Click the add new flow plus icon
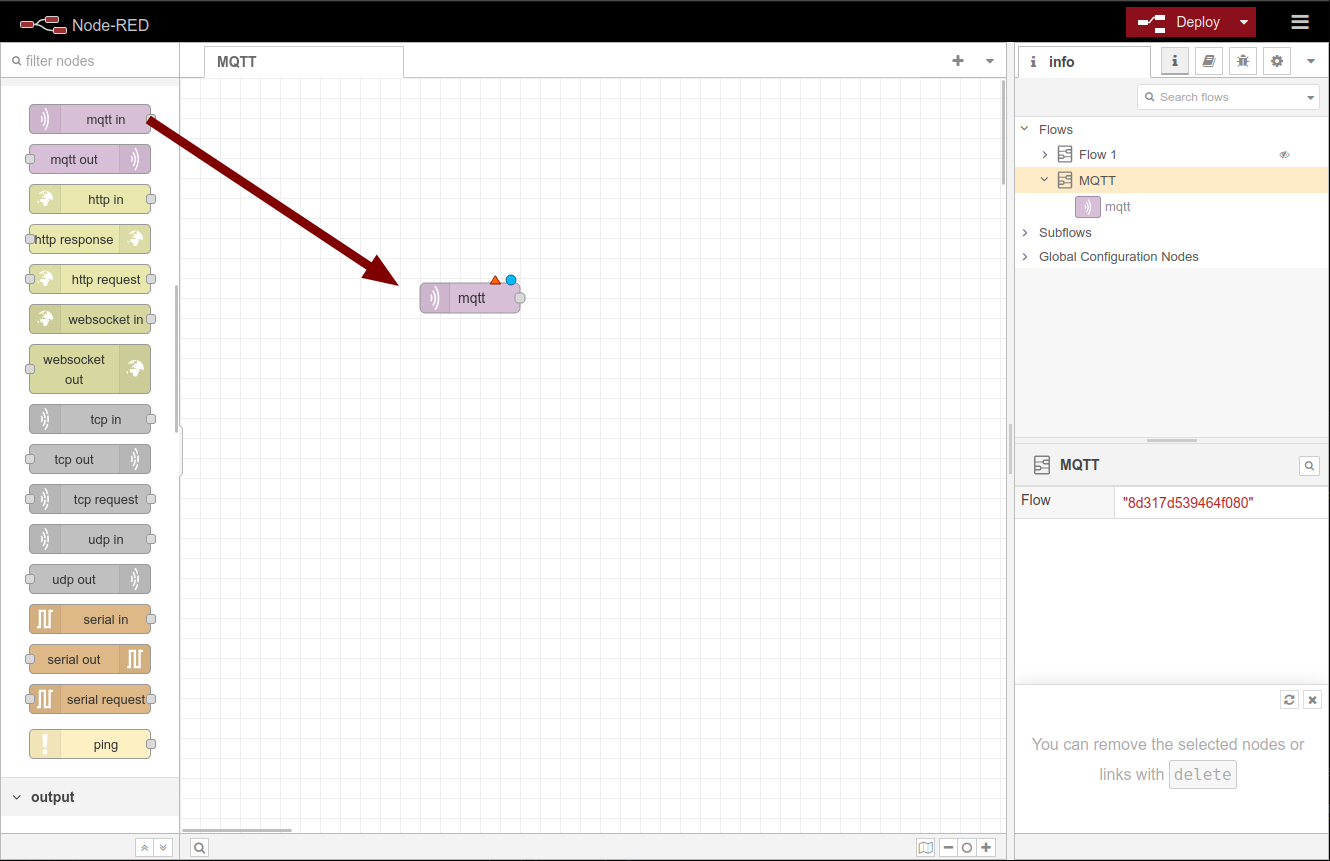1330x861 pixels. [958, 61]
